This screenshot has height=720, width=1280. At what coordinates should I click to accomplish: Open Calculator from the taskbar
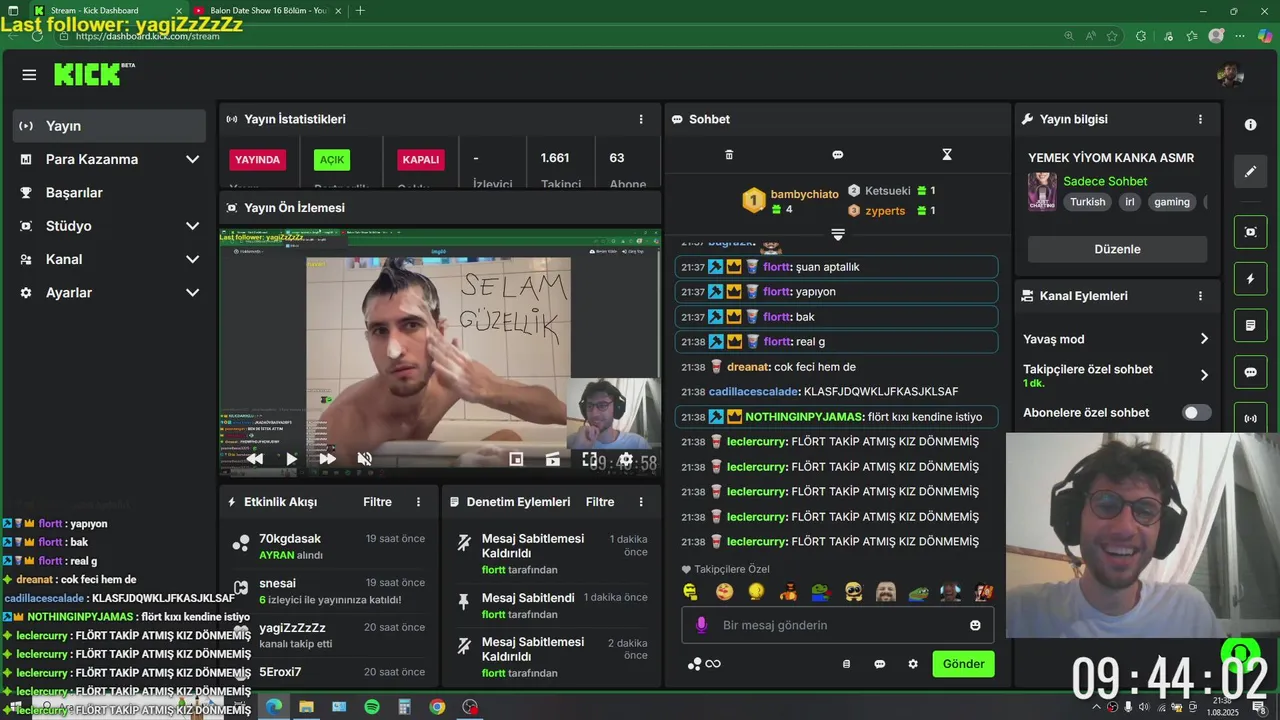(404, 707)
